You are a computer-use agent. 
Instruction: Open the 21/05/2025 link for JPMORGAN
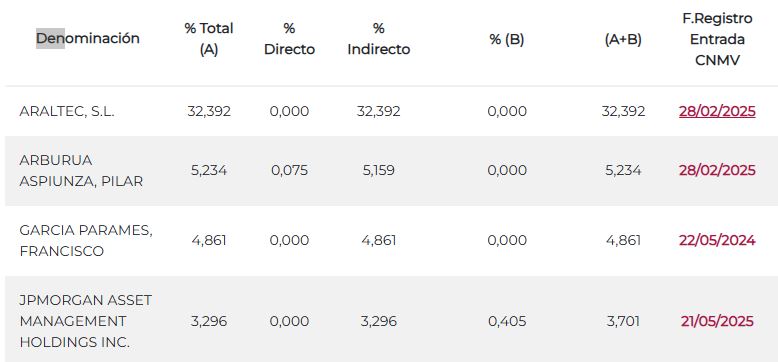coord(717,321)
